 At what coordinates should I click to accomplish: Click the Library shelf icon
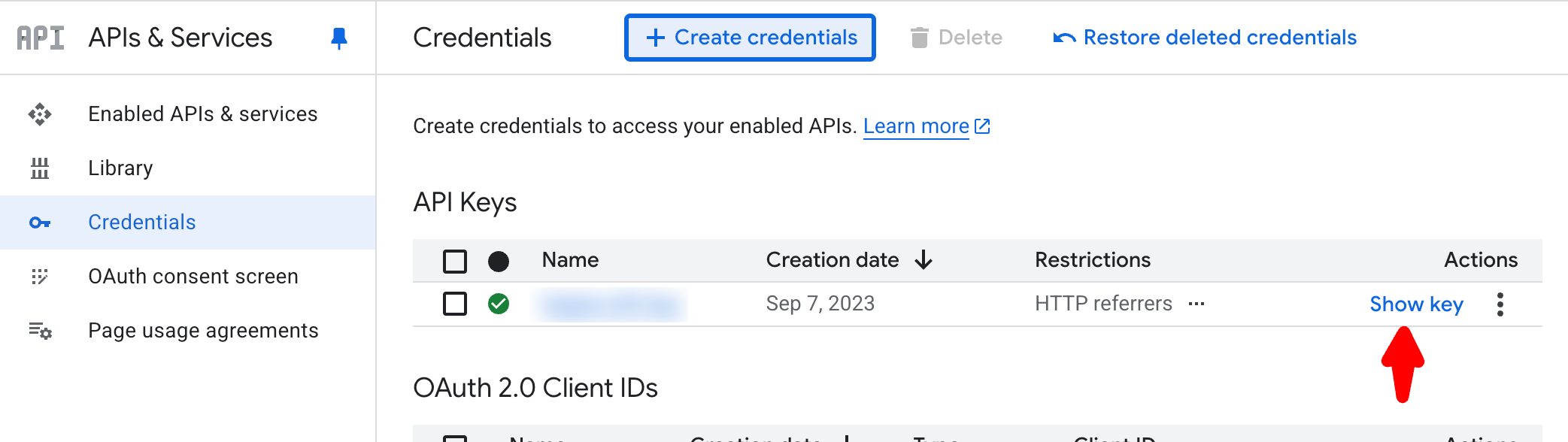pyautogui.click(x=40, y=168)
